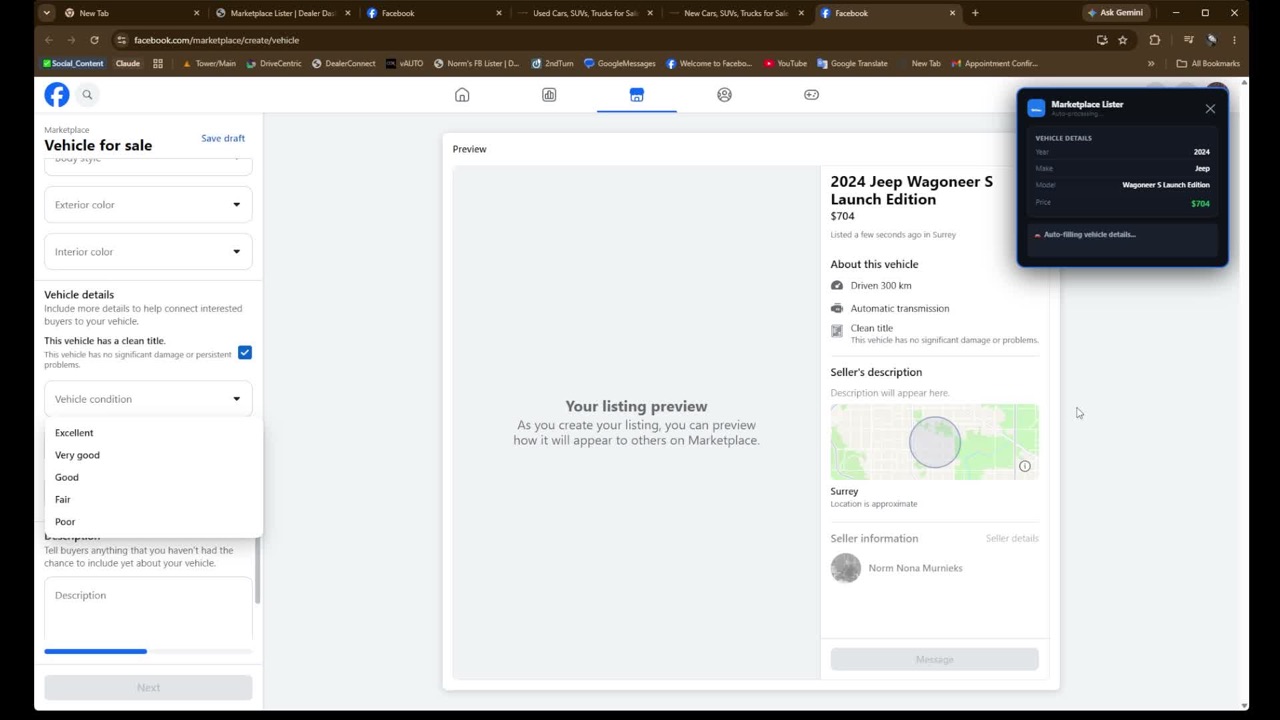Collapse the Vehicle condition dropdown

pos(148,399)
